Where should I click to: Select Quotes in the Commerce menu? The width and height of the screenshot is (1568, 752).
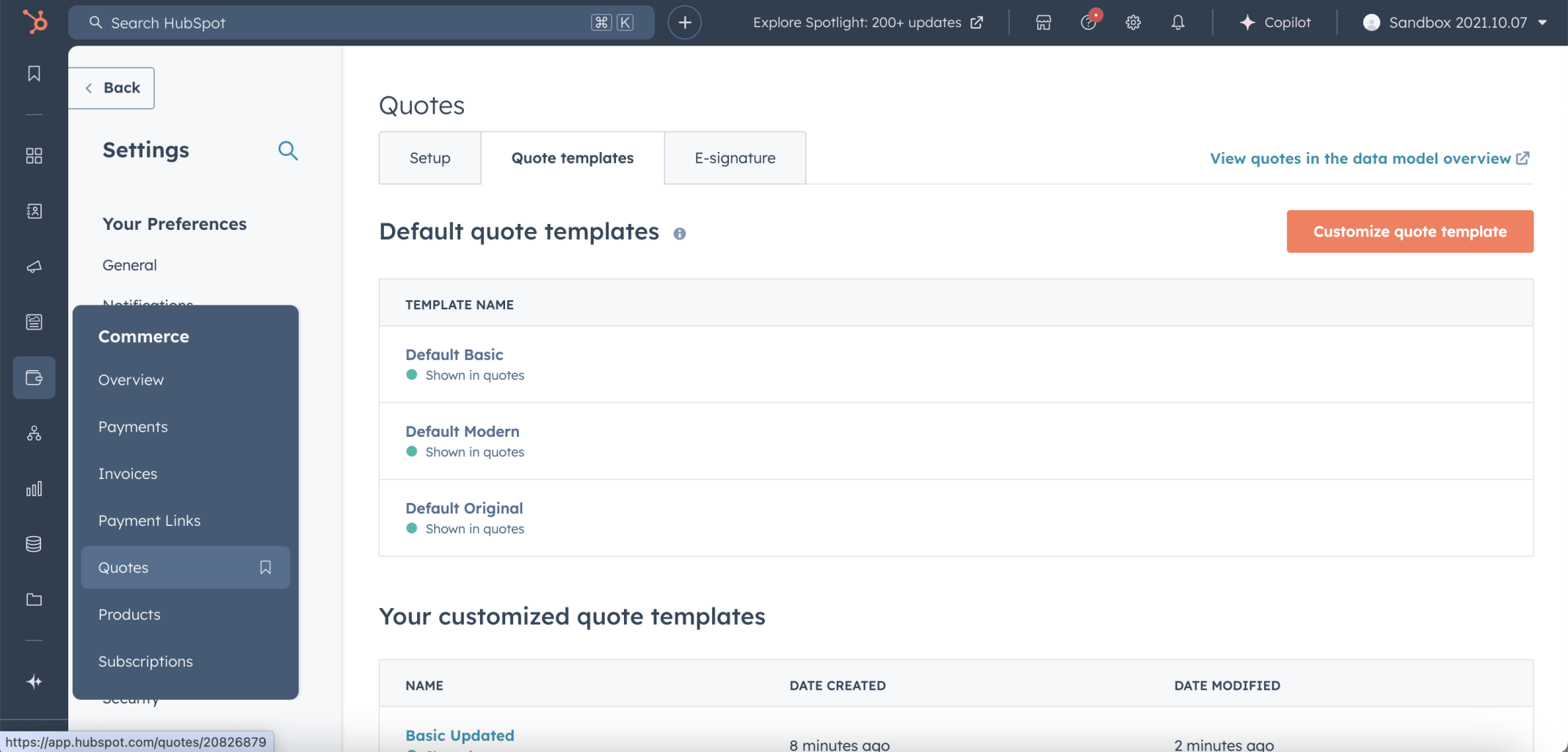coord(185,568)
